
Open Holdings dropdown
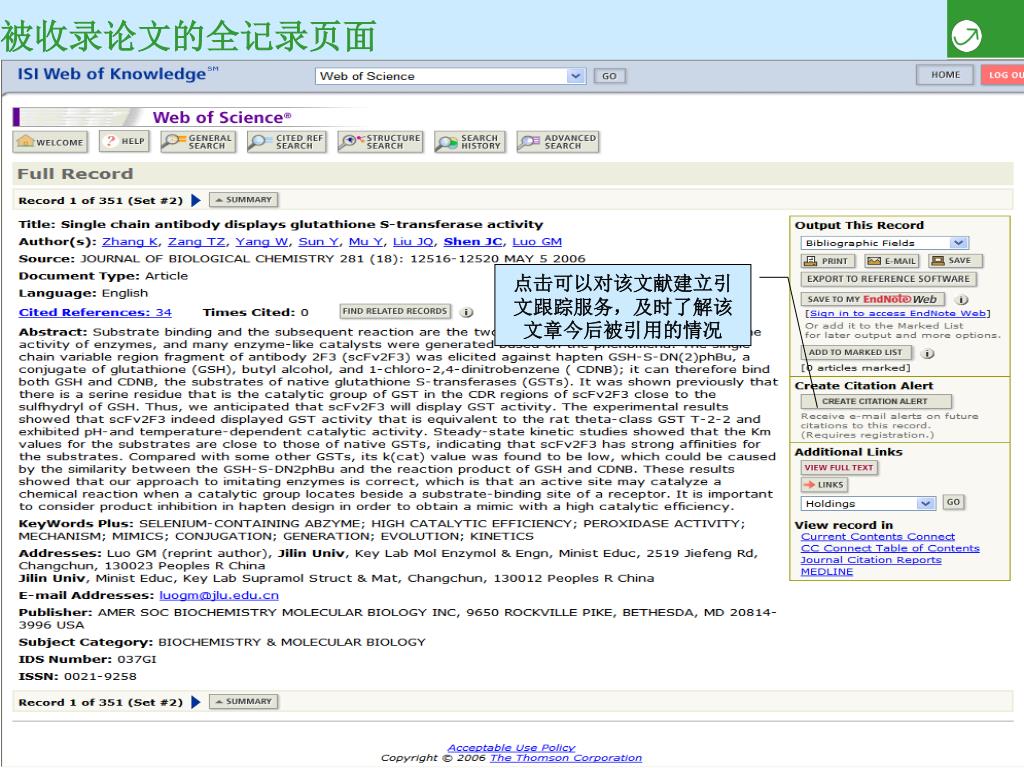(x=868, y=503)
